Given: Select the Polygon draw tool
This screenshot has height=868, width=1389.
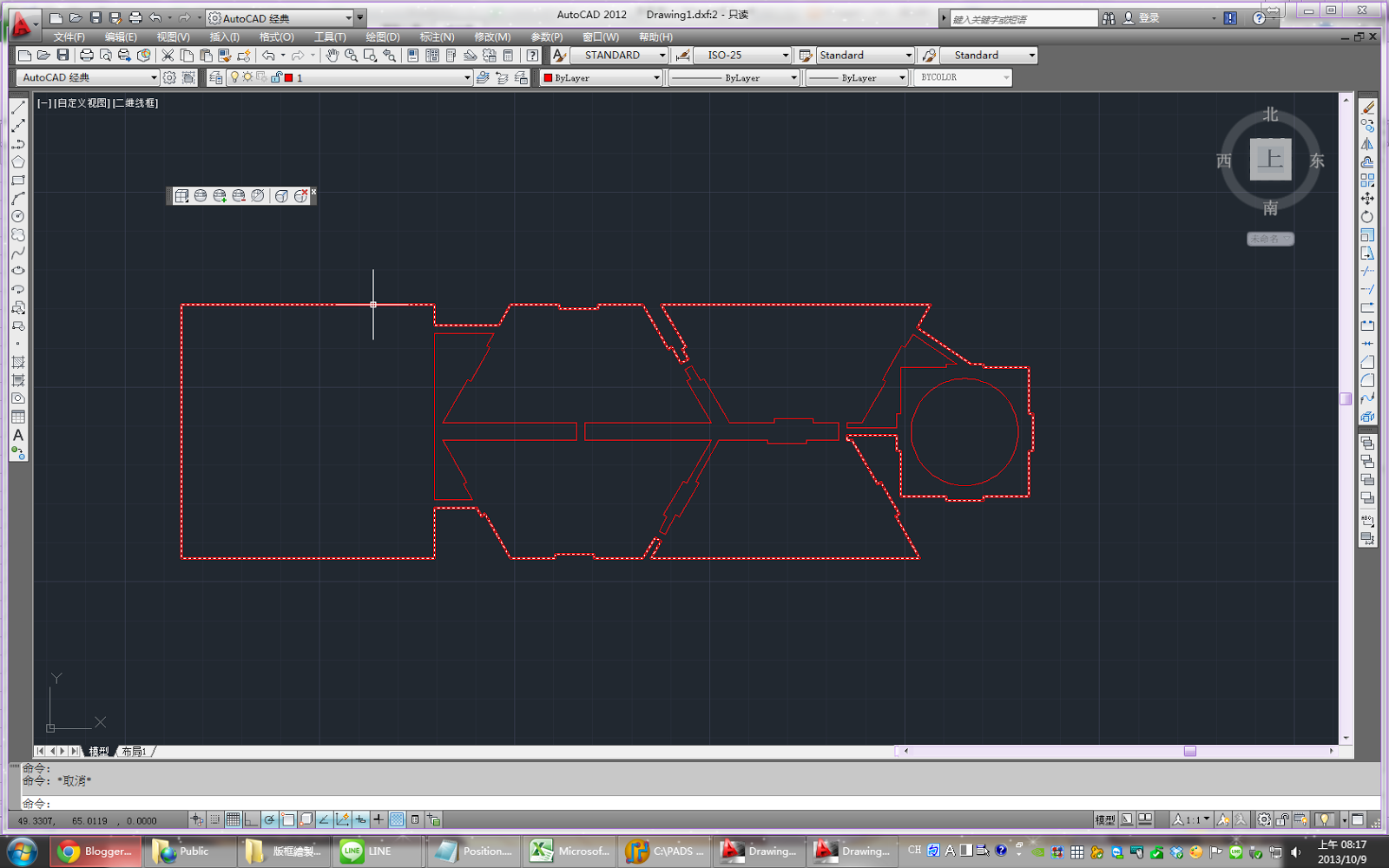Looking at the screenshot, I should pos(18,162).
